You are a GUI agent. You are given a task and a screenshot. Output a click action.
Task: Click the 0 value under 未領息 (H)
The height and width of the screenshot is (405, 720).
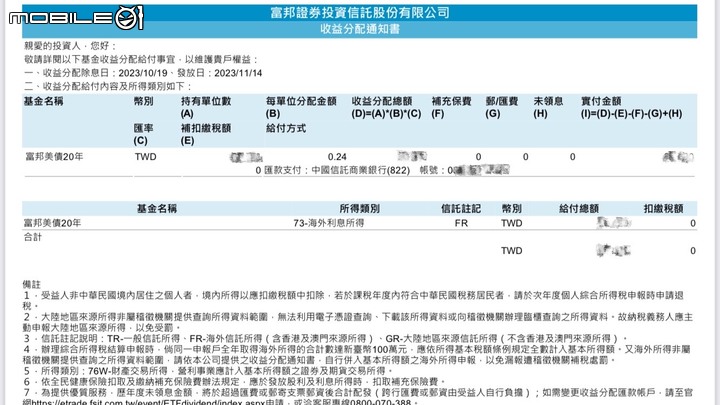(572, 157)
